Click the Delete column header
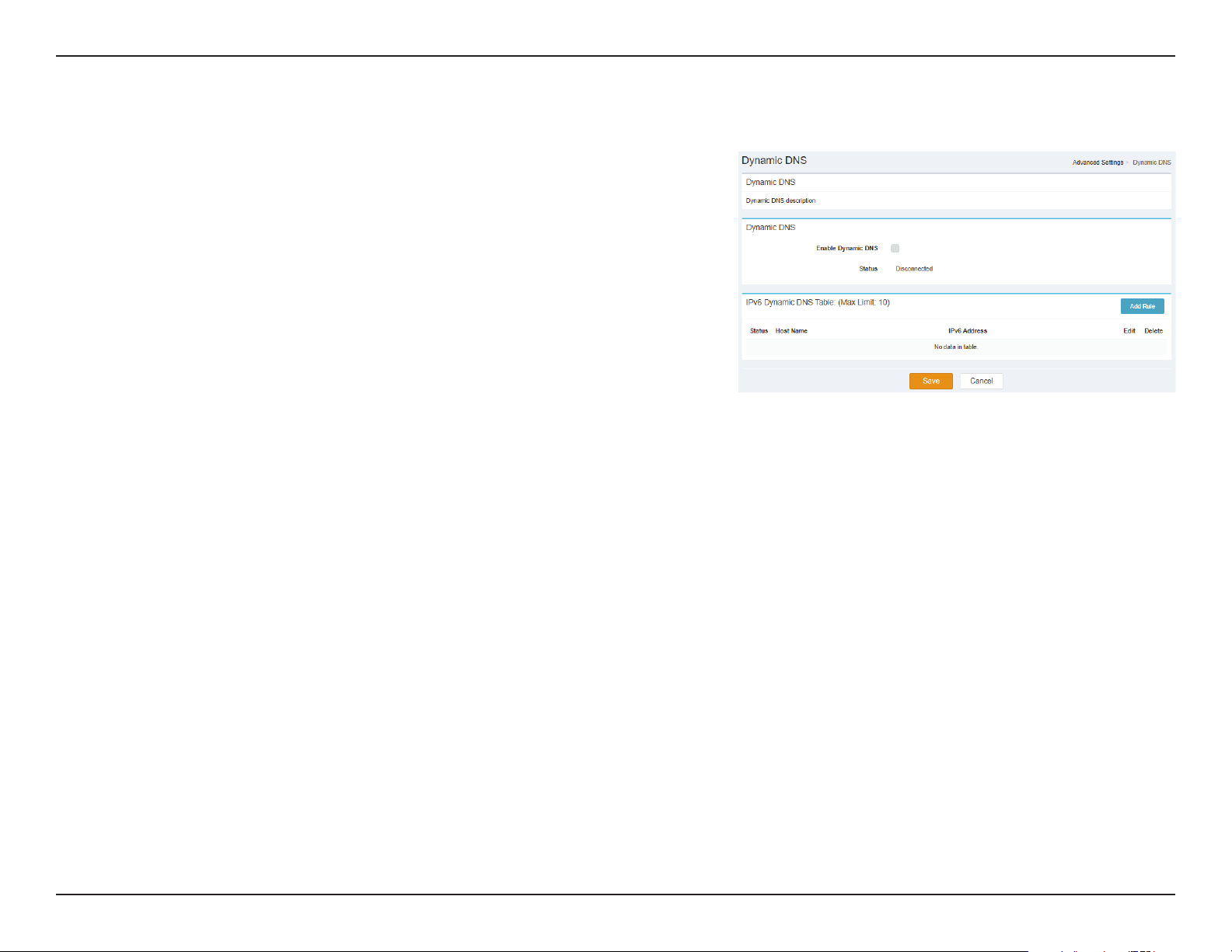 [x=1153, y=331]
